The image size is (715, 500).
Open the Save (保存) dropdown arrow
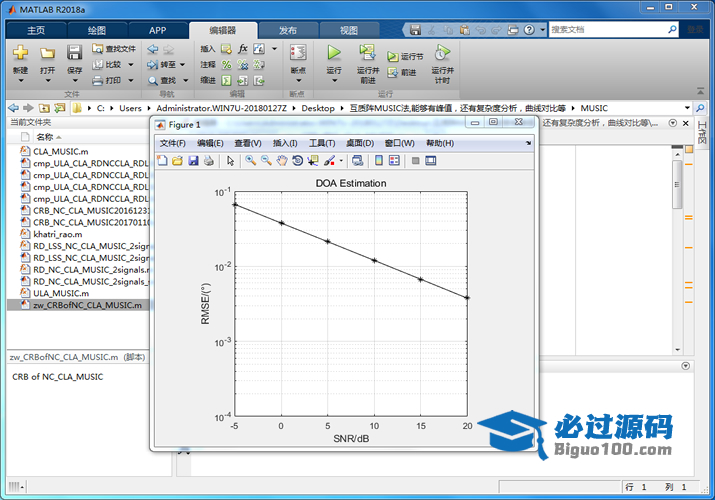pos(75,81)
